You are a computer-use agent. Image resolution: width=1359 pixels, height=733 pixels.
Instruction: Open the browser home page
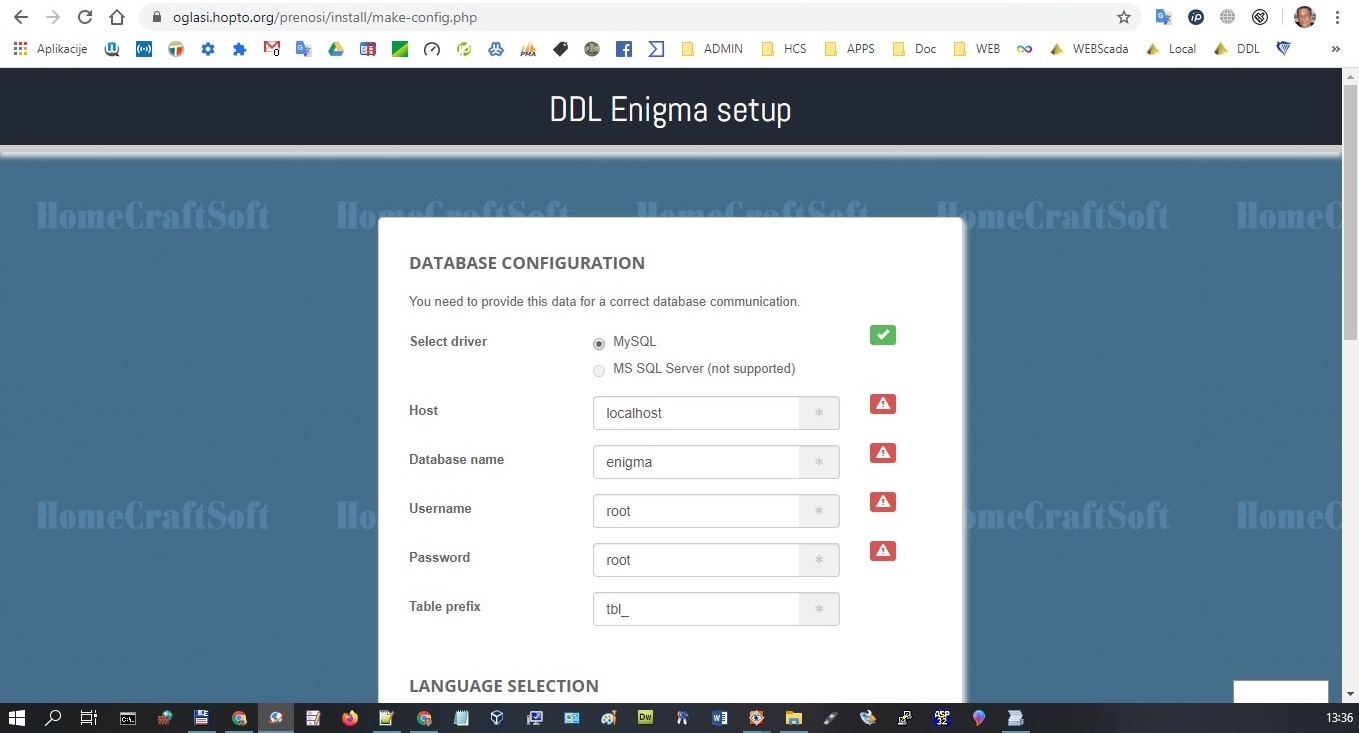(117, 17)
